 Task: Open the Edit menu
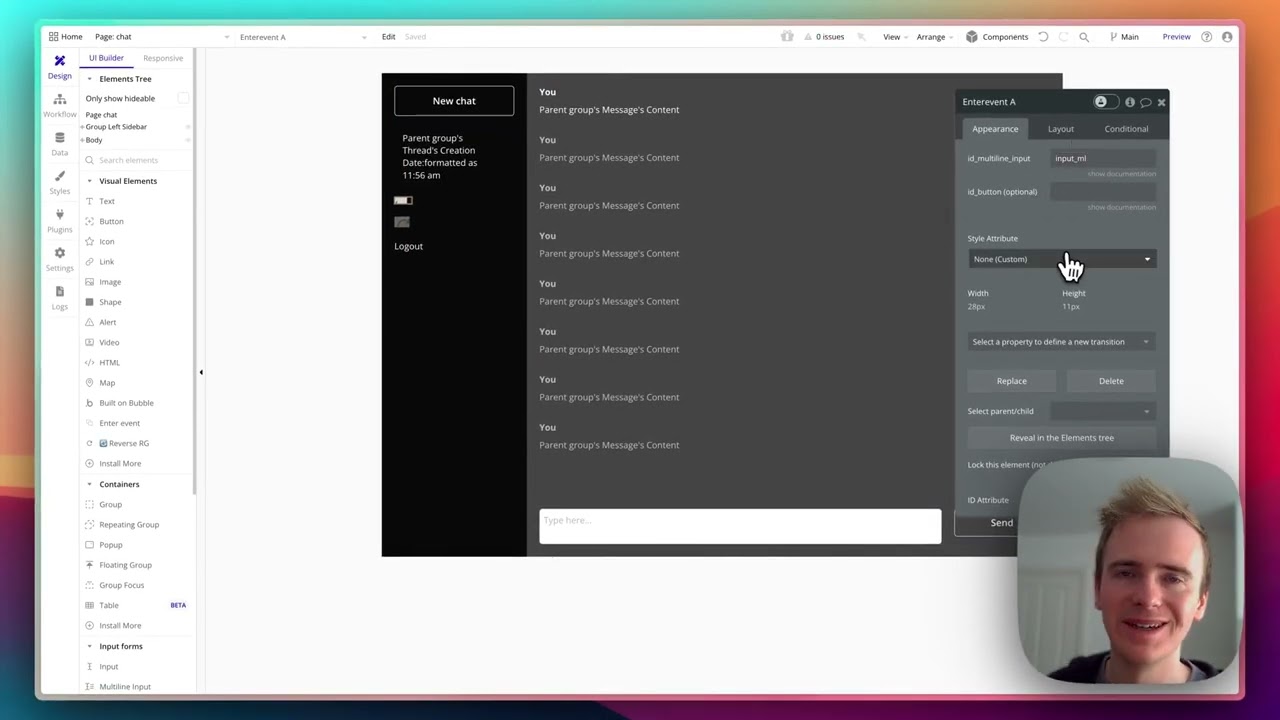pyautogui.click(x=388, y=37)
